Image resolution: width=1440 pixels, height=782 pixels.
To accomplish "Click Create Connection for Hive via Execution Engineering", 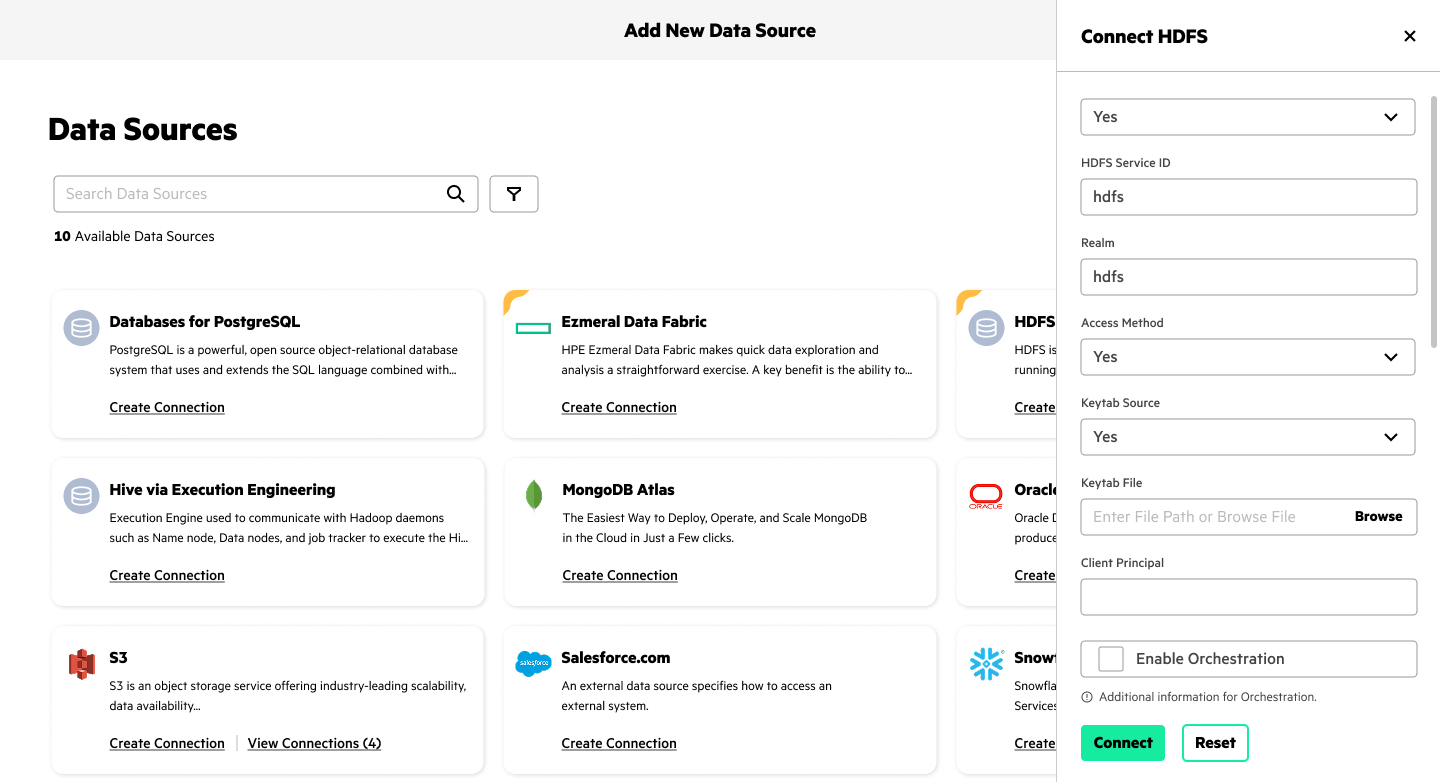I will (167, 575).
